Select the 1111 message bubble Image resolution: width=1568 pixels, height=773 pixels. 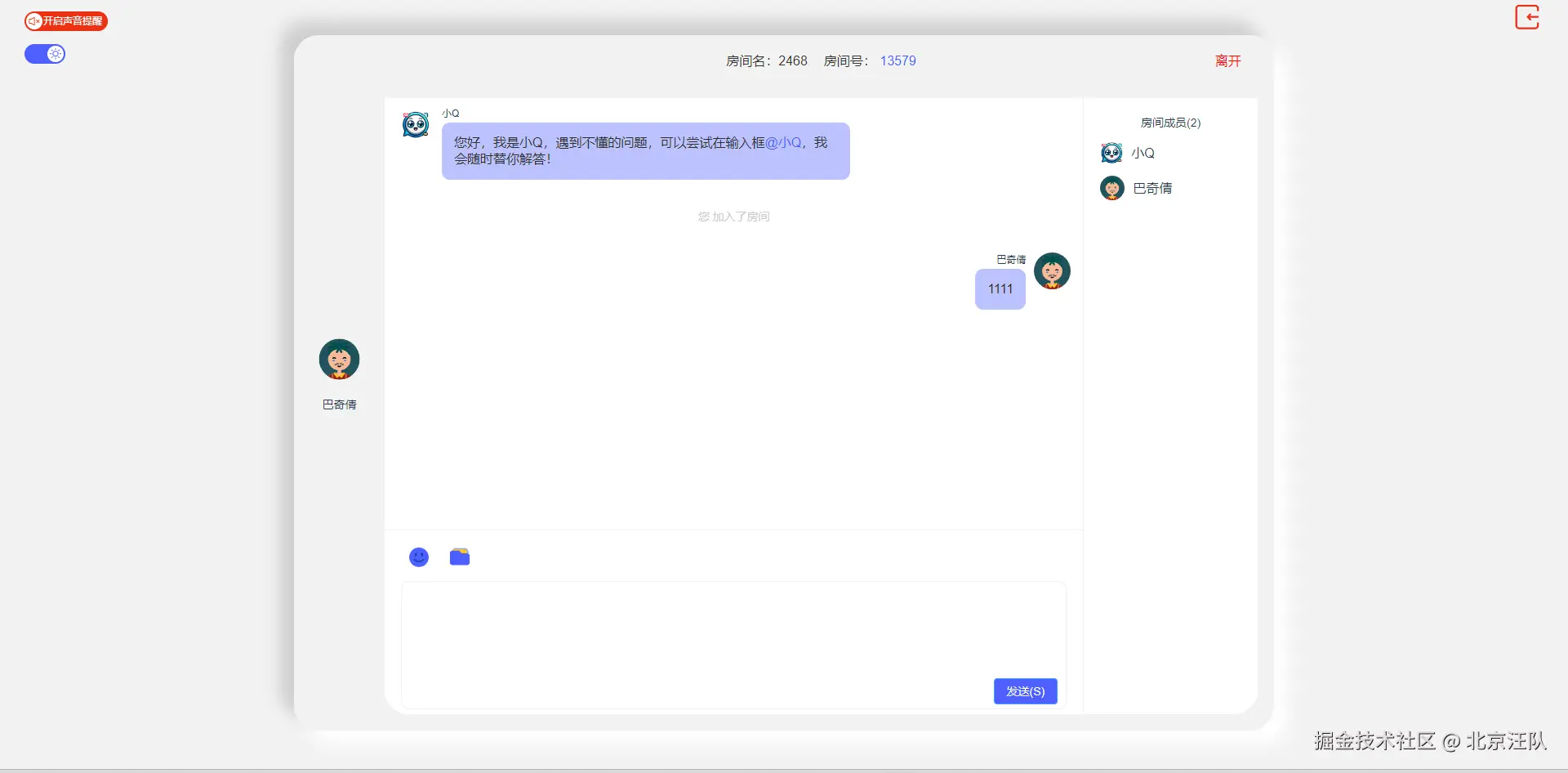(x=1000, y=289)
